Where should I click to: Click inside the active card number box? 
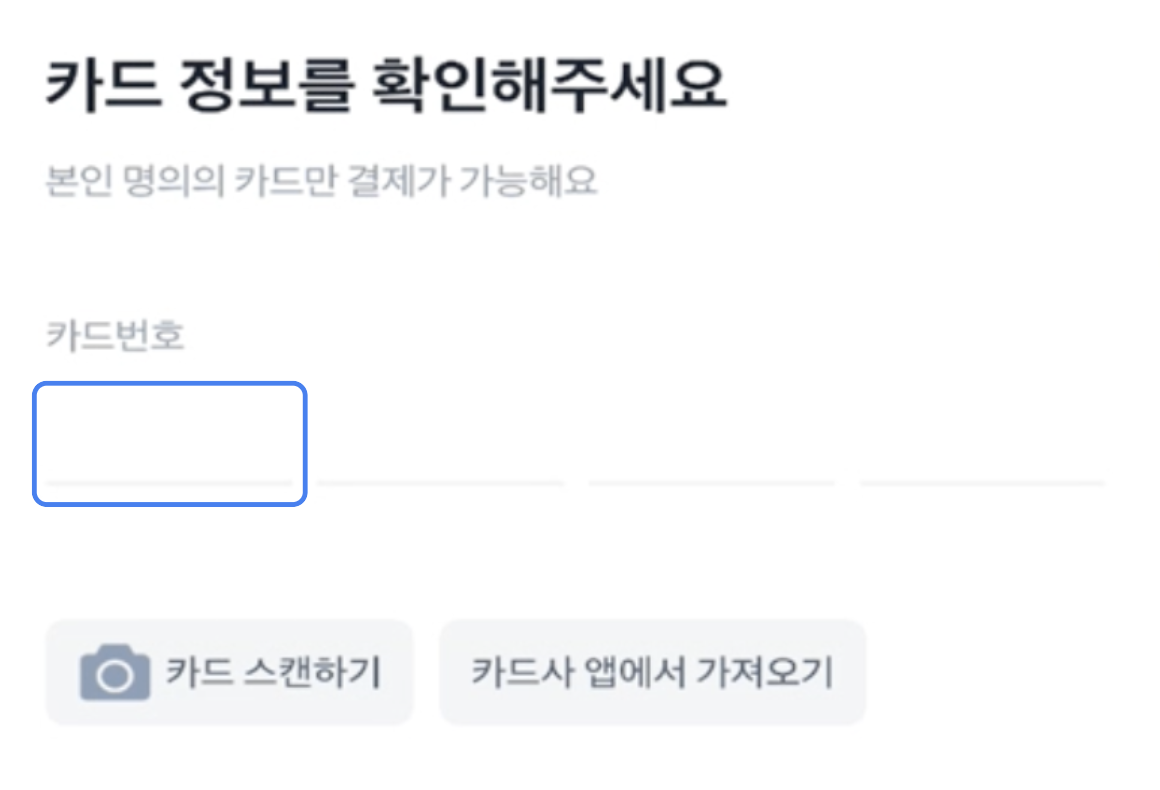coord(170,443)
